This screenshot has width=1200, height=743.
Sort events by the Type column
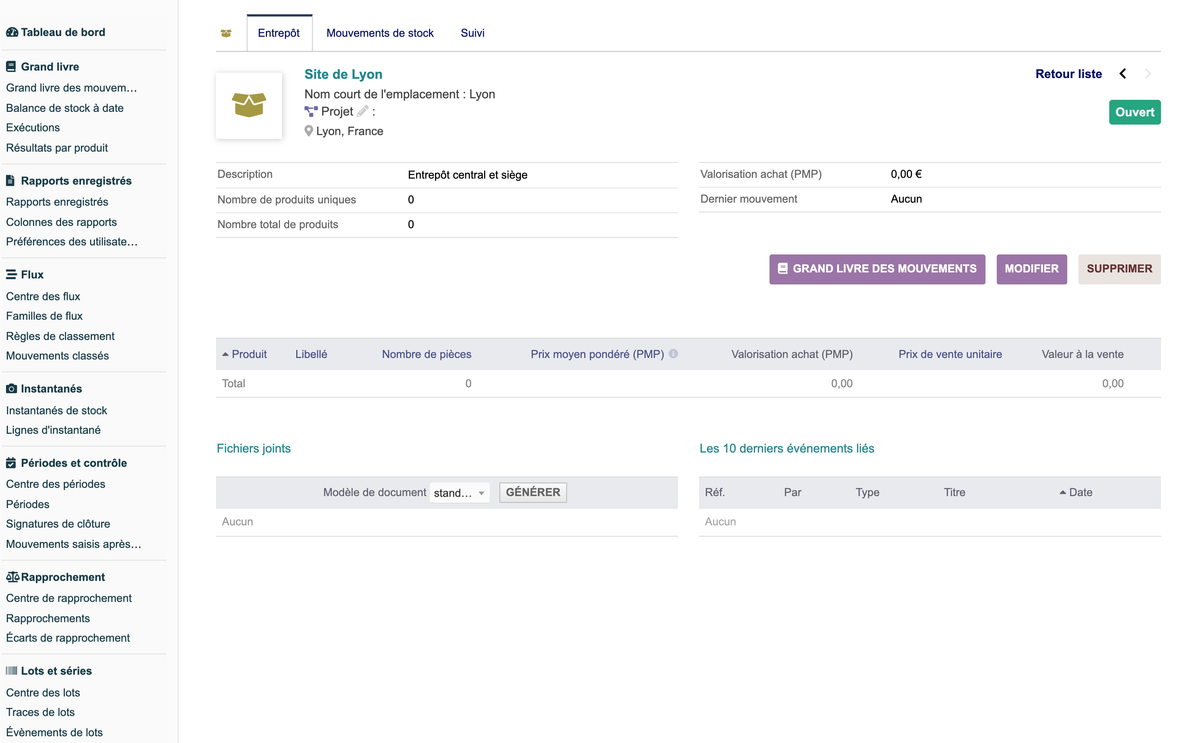tap(868, 492)
